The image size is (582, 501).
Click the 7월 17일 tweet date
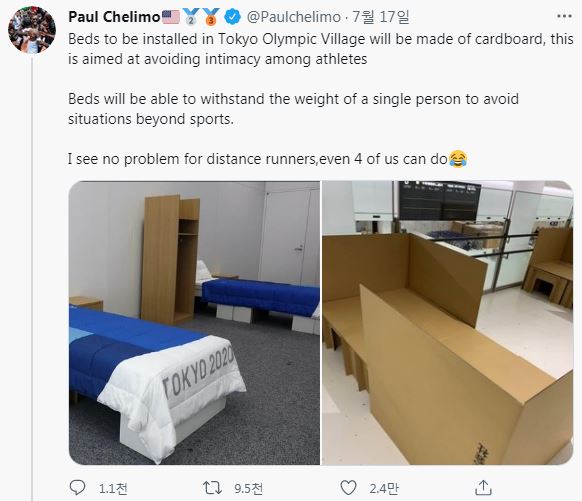tap(380, 17)
